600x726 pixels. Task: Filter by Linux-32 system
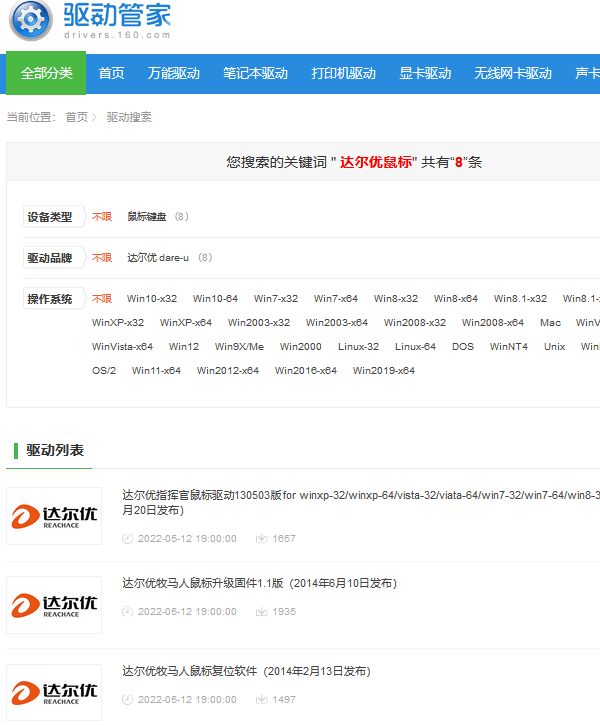[358, 347]
